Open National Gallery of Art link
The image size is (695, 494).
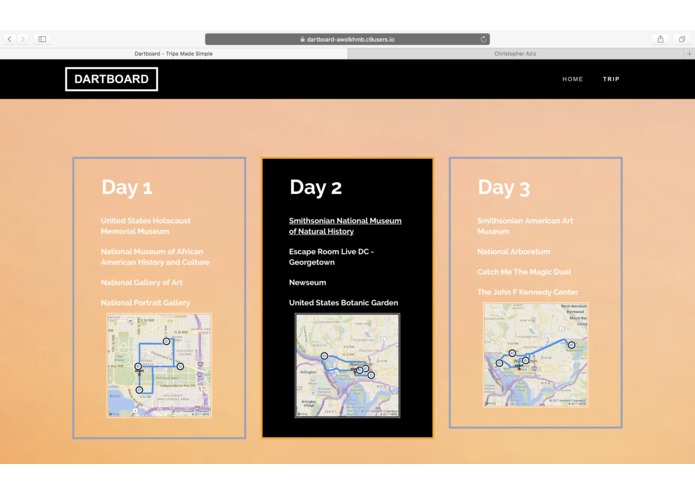pyautogui.click(x=141, y=282)
